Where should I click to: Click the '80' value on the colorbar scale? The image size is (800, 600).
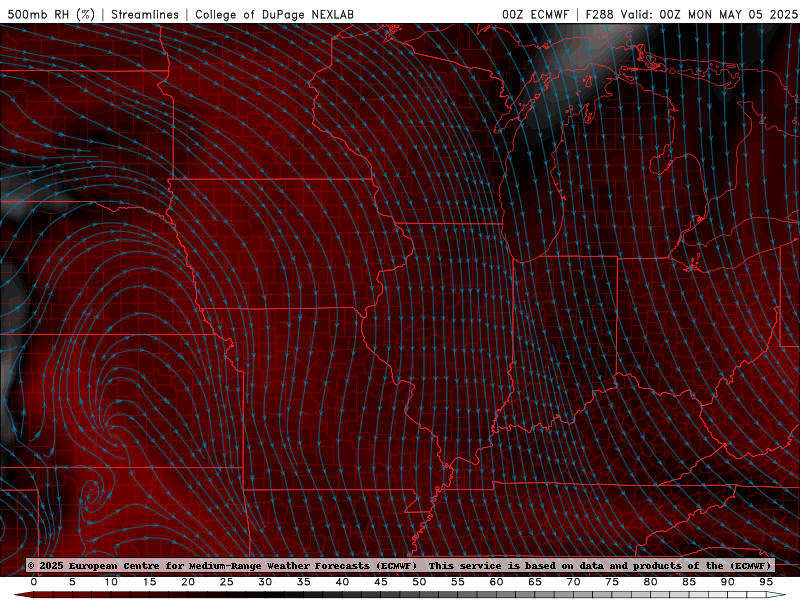(650, 582)
